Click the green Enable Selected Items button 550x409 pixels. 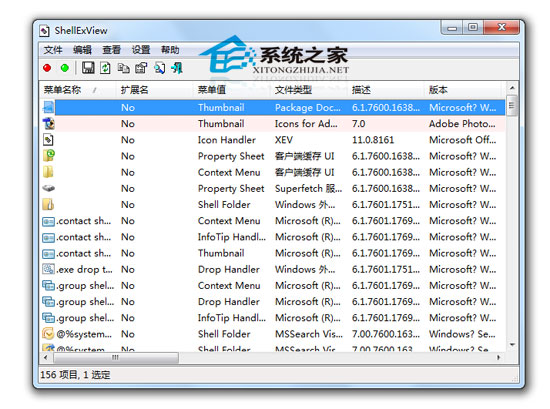(65, 68)
